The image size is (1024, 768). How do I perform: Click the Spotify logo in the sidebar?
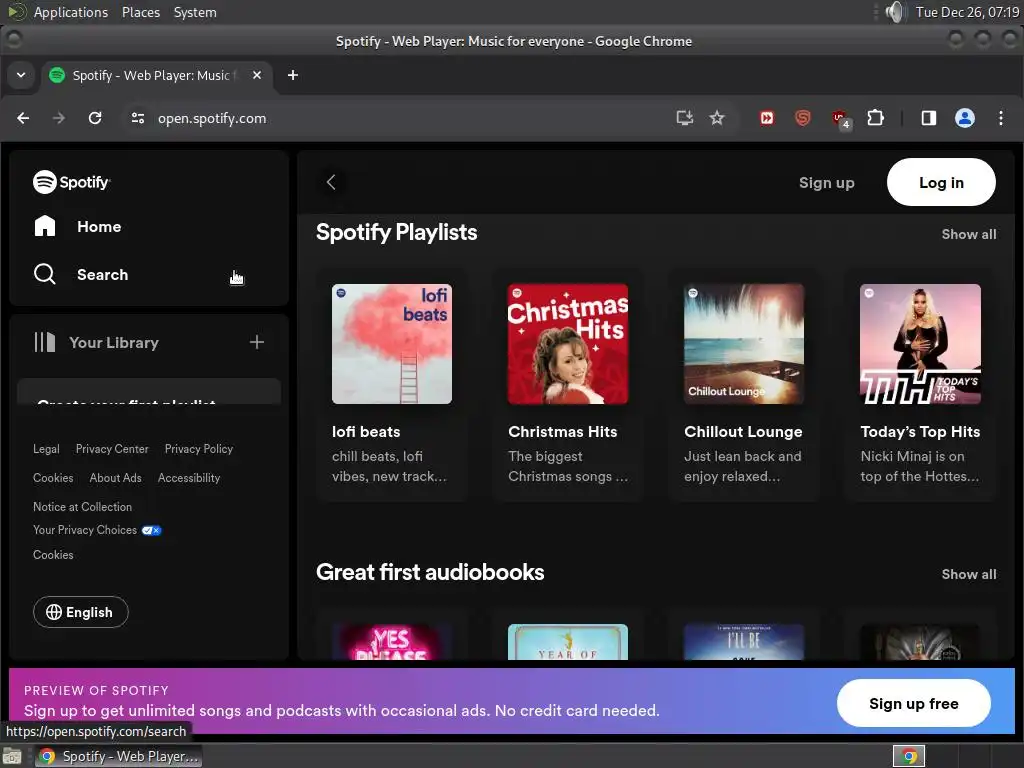click(71, 182)
